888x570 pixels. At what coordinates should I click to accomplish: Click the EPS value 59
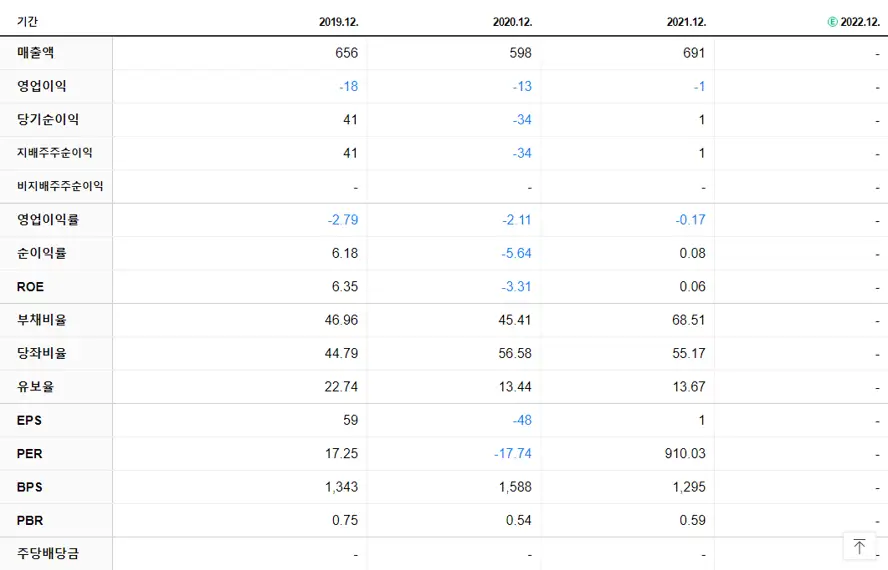click(351, 421)
